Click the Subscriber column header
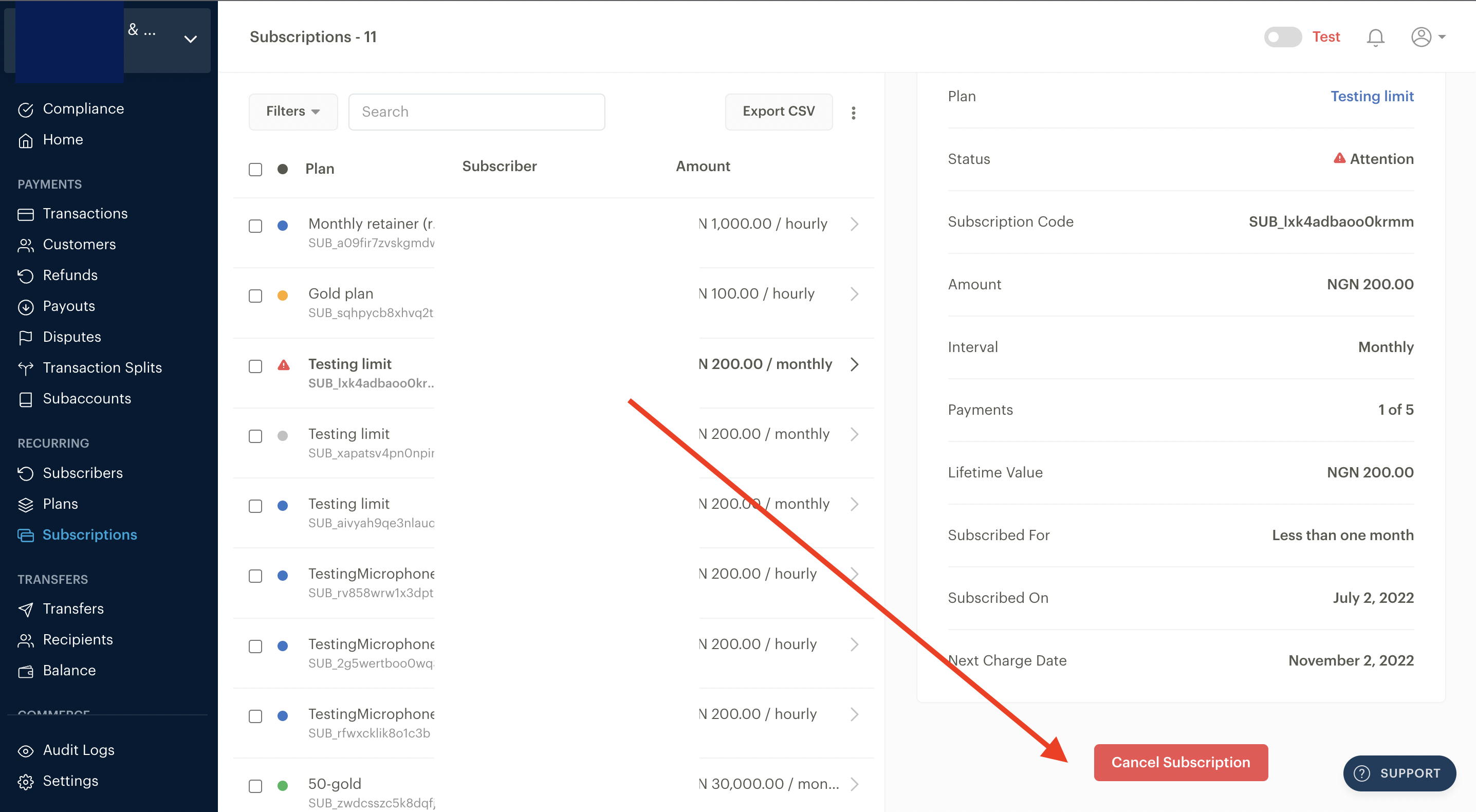Screen dimensions: 1476x812 (x=499, y=167)
